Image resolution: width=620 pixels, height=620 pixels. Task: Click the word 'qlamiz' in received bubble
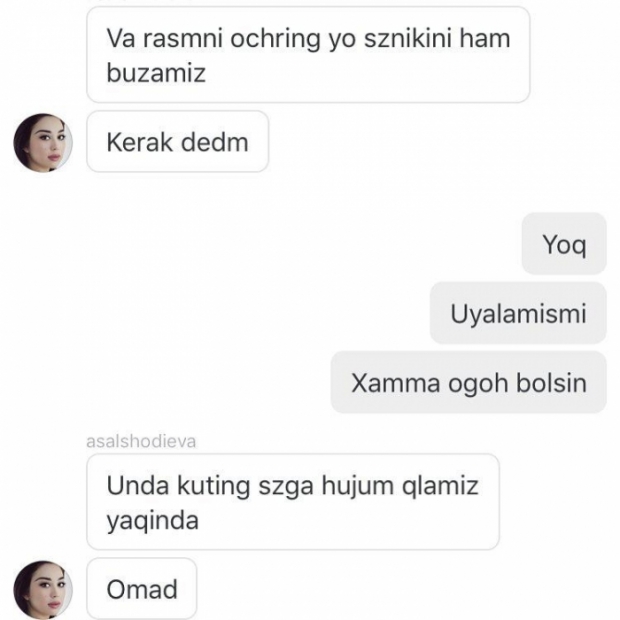point(440,486)
